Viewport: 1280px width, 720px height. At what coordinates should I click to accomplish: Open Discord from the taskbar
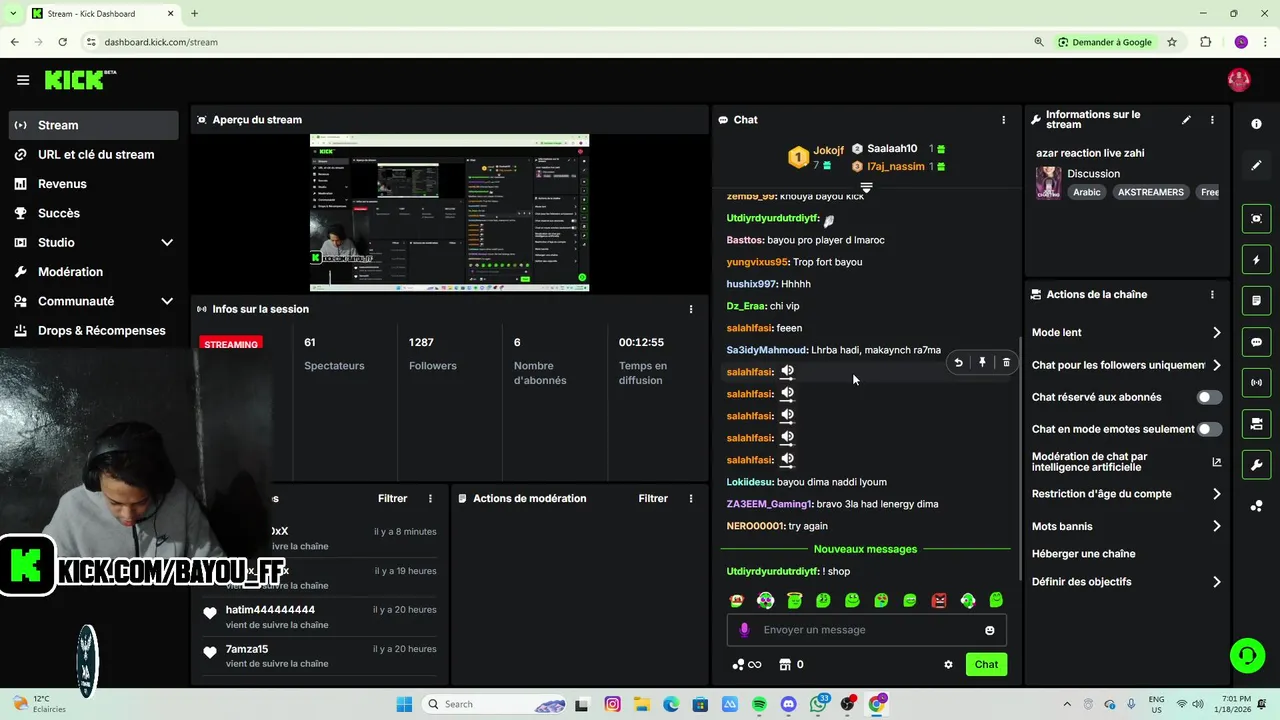788,704
